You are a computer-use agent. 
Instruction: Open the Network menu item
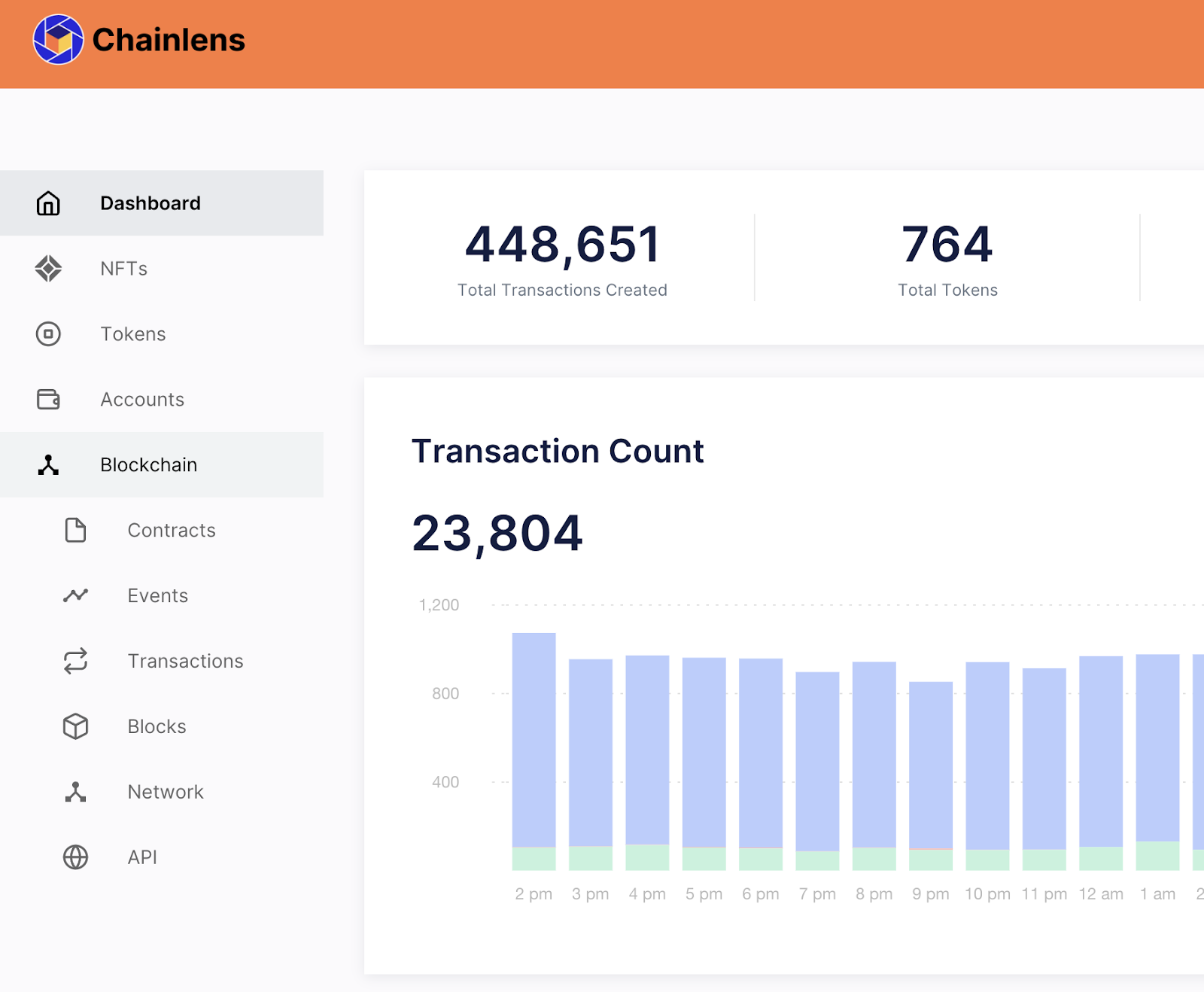click(166, 792)
